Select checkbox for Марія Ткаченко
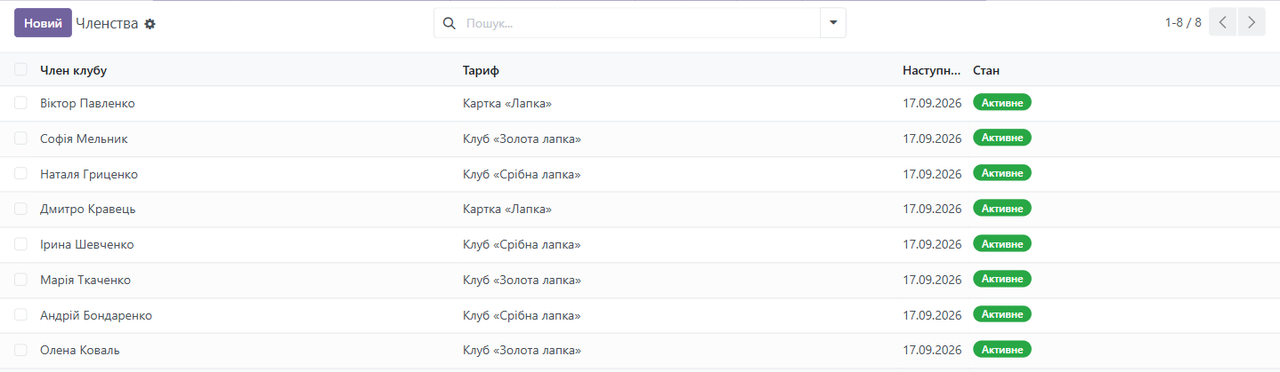Image resolution: width=1280 pixels, height=372 pixels. pos(21,279)
